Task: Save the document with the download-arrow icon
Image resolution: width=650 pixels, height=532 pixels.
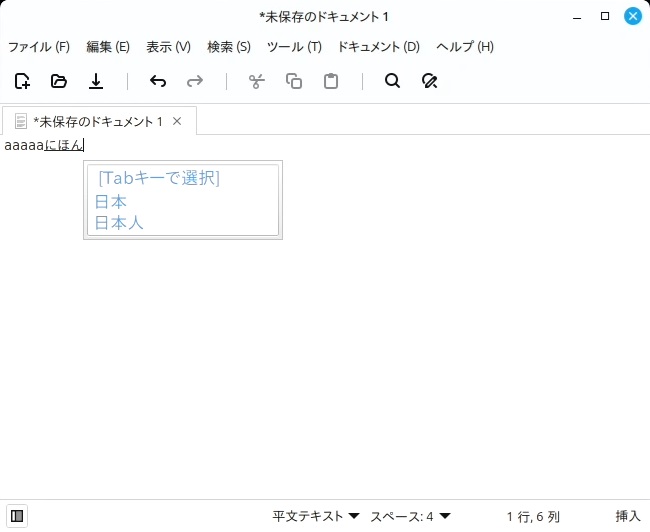Action: 96,81
